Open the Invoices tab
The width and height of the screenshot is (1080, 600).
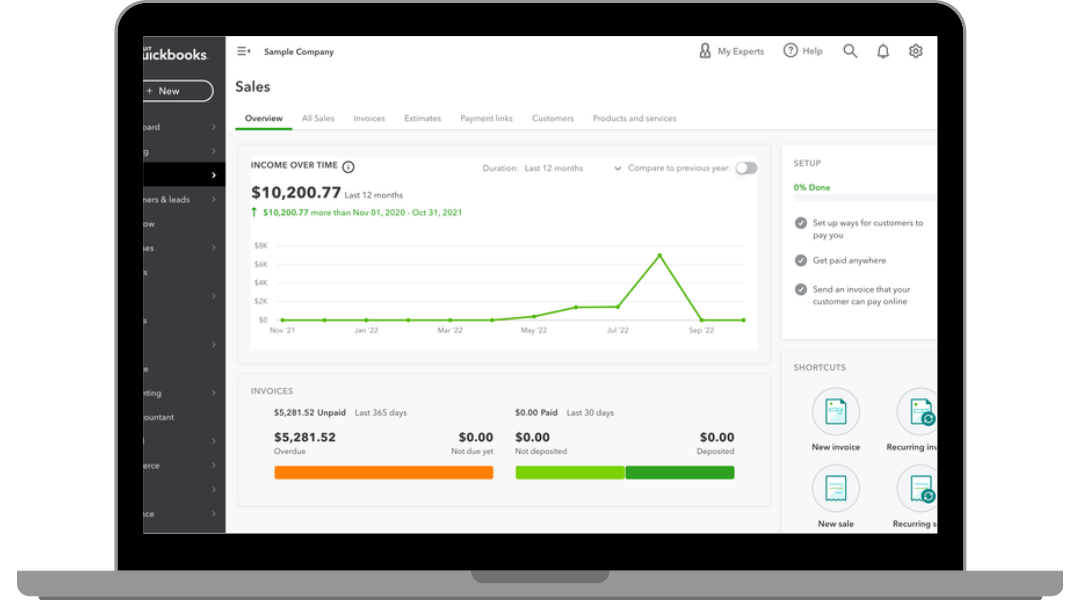pos(369,119)
